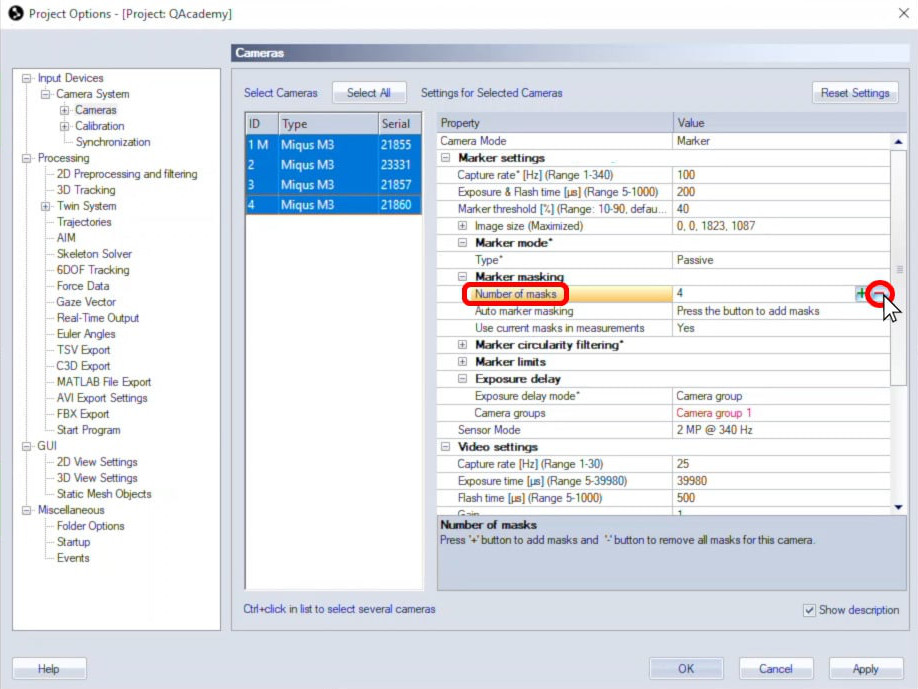Click the Reset Settings button
The width and height of the screenshot is (918, 689).
coord(854,93)
